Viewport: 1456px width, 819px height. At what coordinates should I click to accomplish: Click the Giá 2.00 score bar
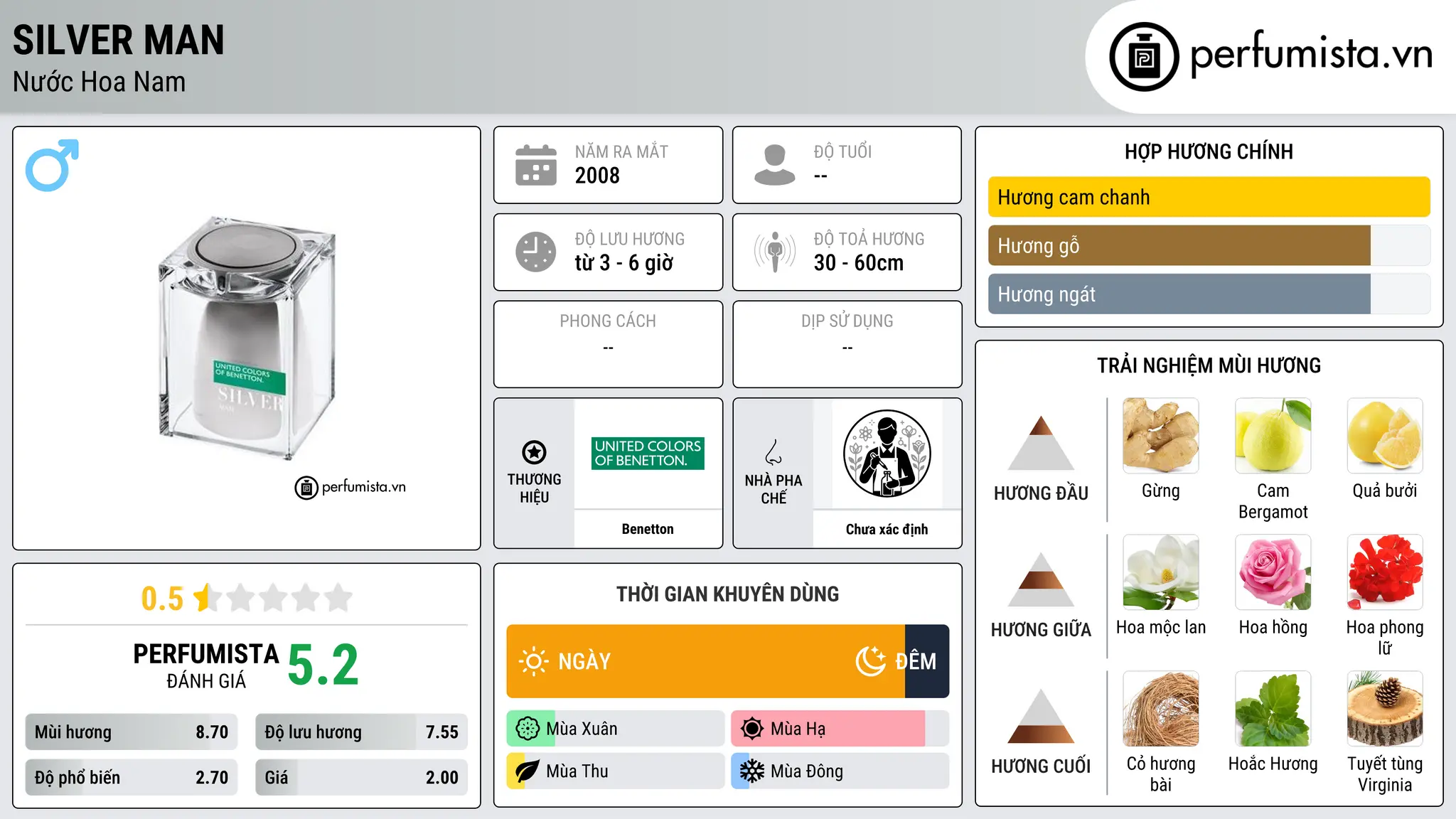pos(361,778)
